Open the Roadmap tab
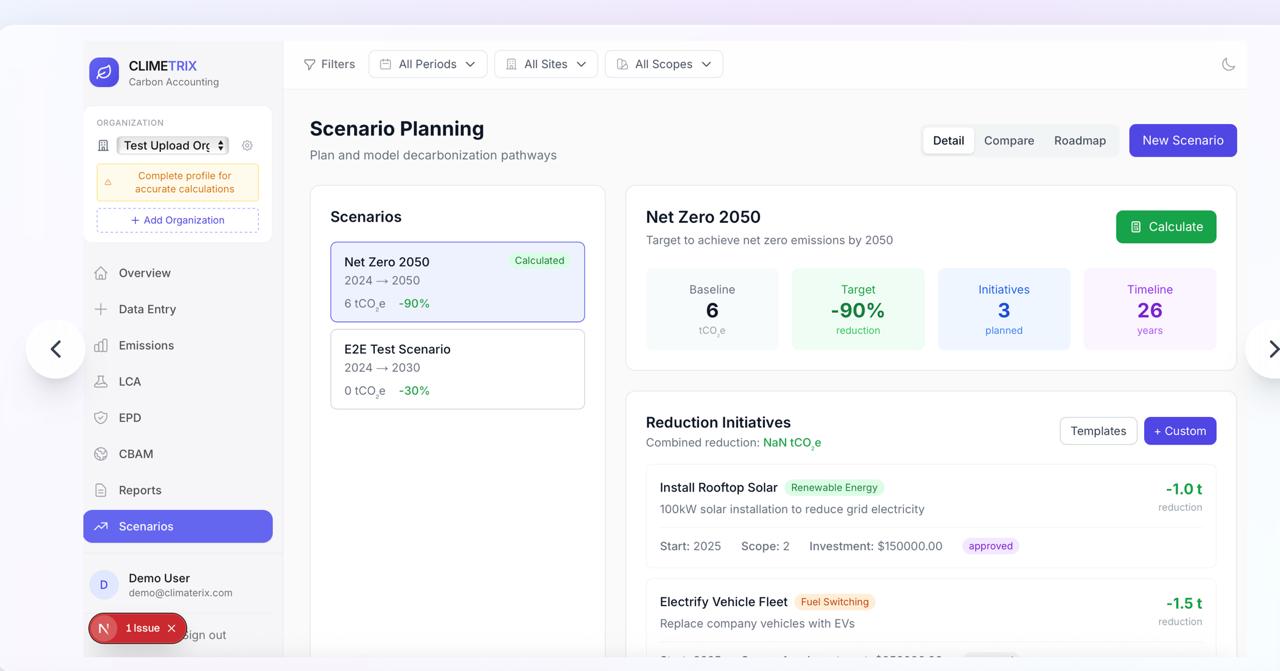Image resolution: width=1280 pixels, height=671 pixels. pos(1080,140)
